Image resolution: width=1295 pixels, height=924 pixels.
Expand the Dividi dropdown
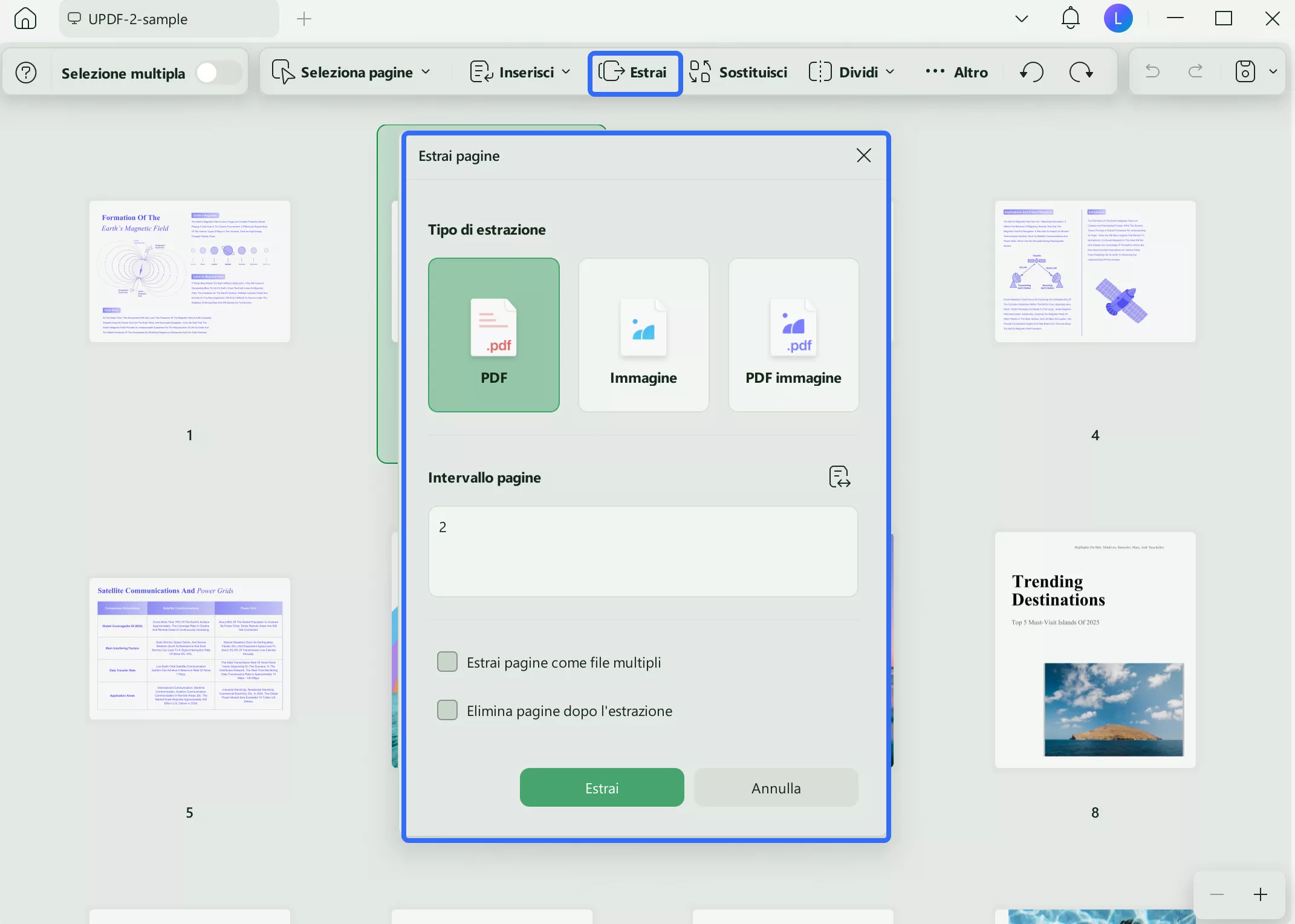coord(851,72)
